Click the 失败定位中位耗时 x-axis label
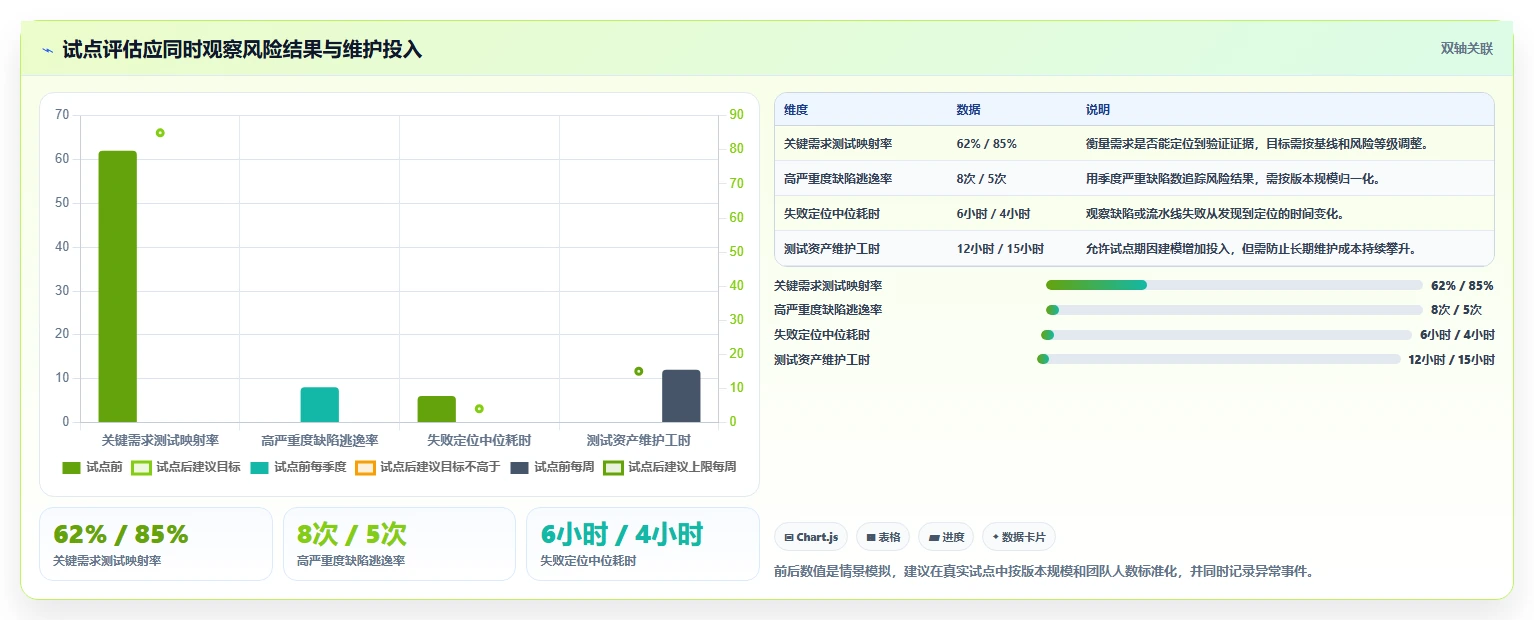Viewport: 1534px width, 620px height. coord(479,440)
